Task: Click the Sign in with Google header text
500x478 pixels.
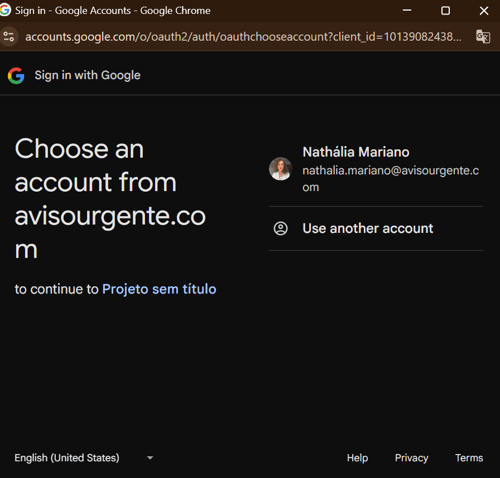Action: point(87,75)
